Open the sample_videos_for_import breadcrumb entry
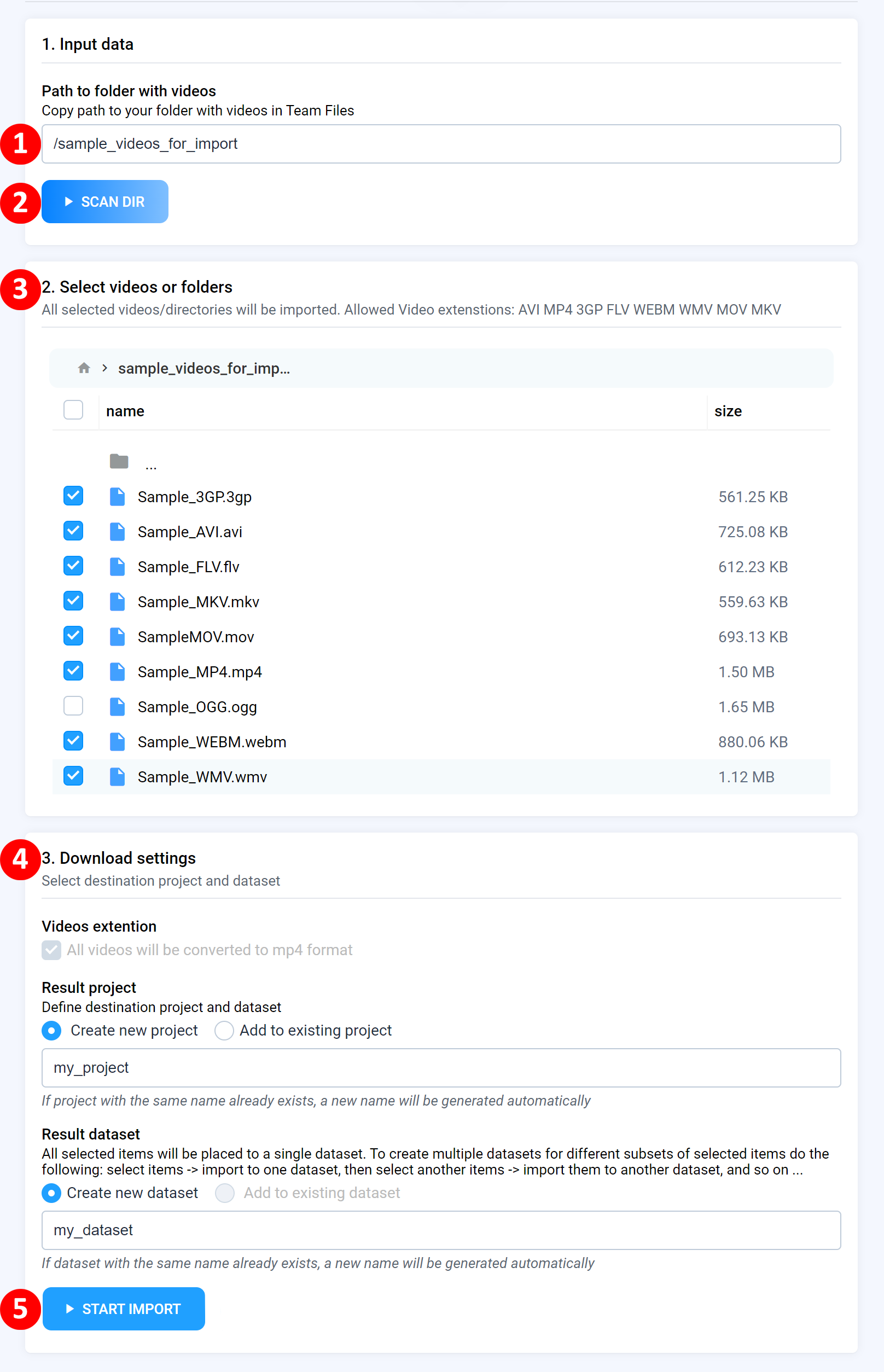884x1372 pixels. [x=204, y=368]
